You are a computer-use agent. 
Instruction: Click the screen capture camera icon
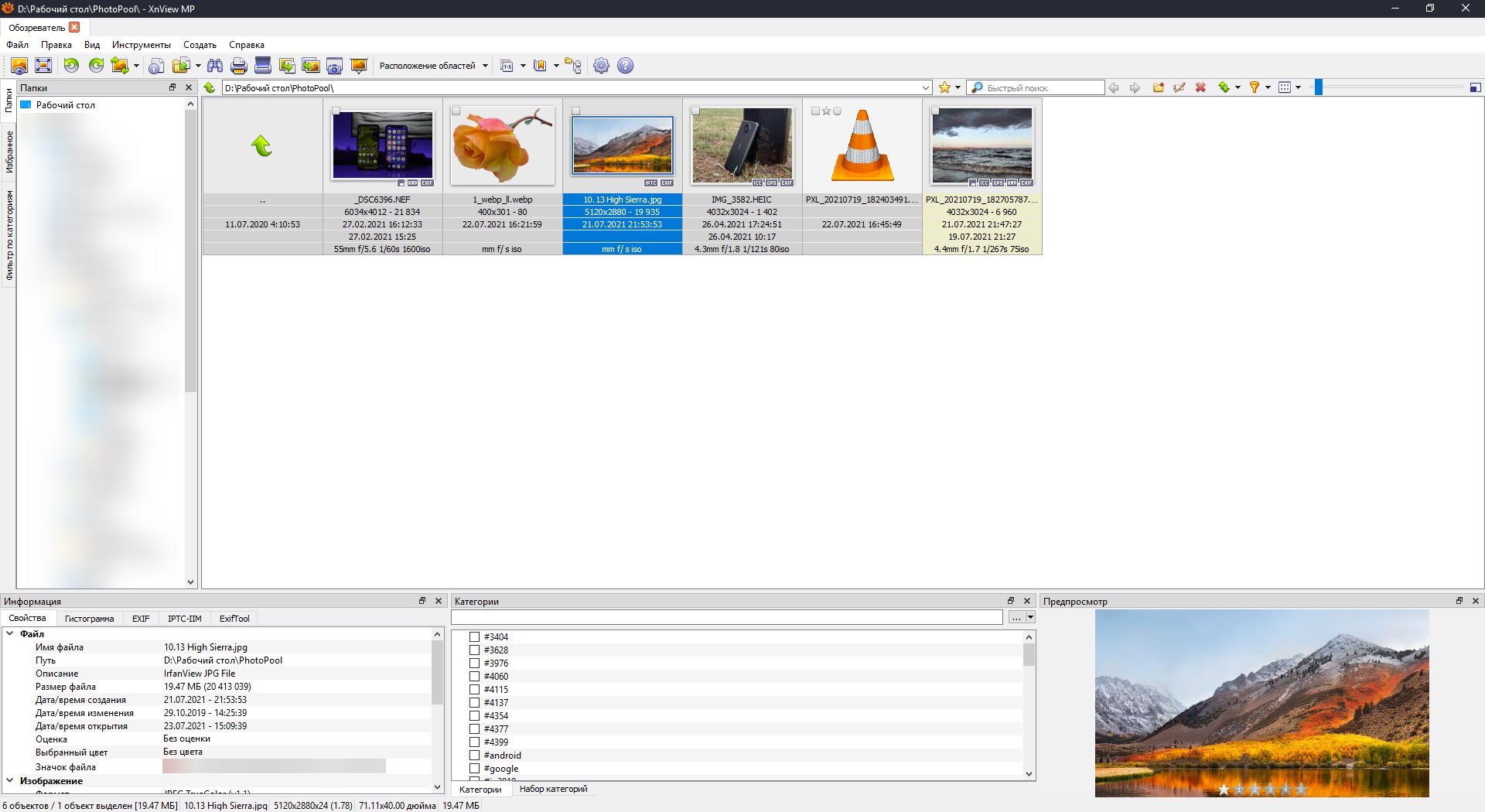point(334,66)
